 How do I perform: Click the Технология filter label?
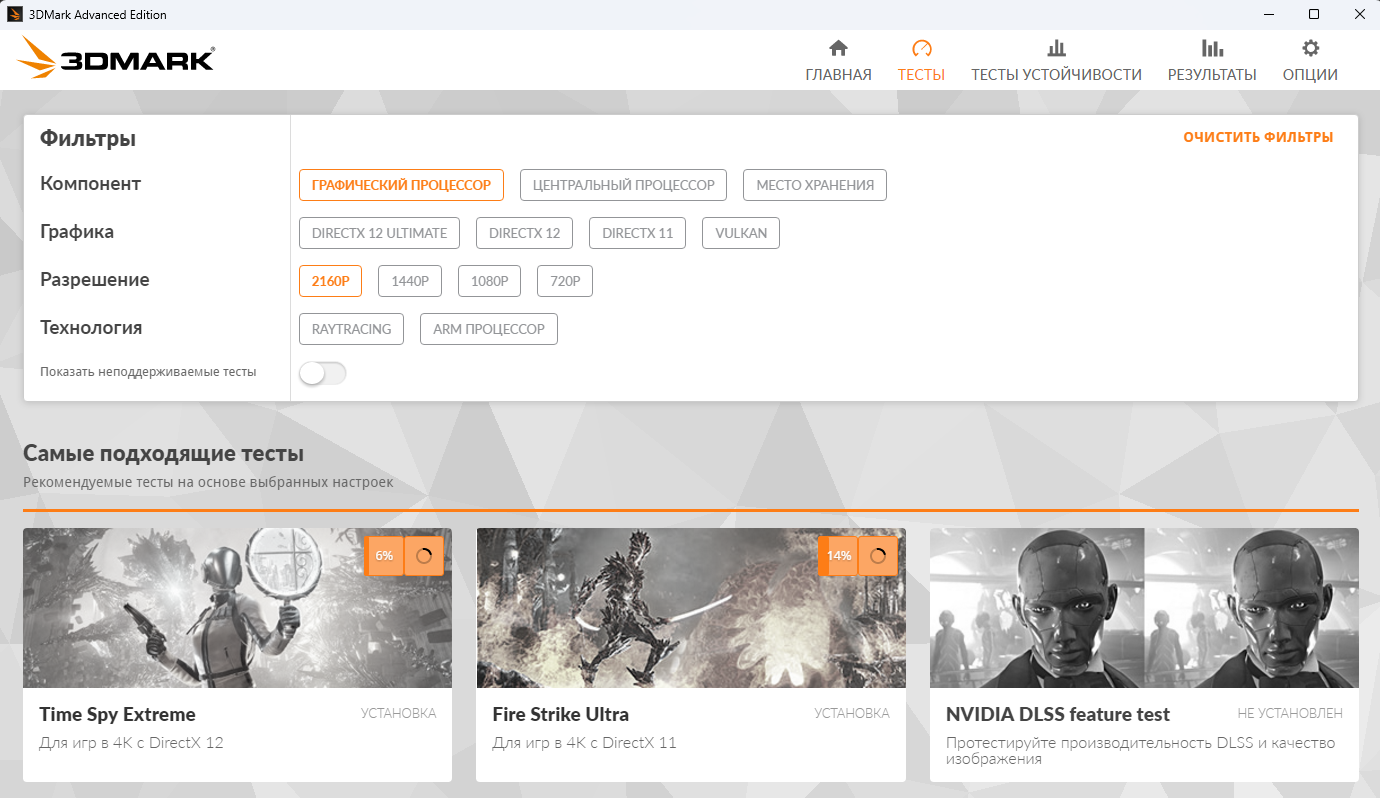click(91, 328)
